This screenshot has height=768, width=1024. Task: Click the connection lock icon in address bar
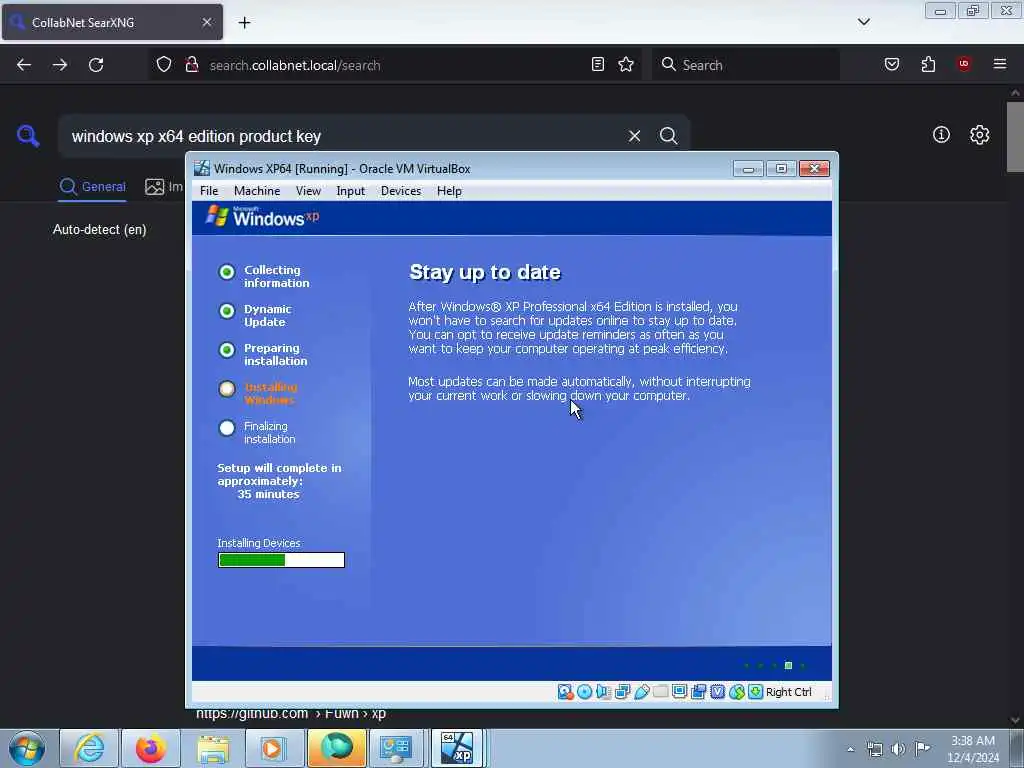192,65
